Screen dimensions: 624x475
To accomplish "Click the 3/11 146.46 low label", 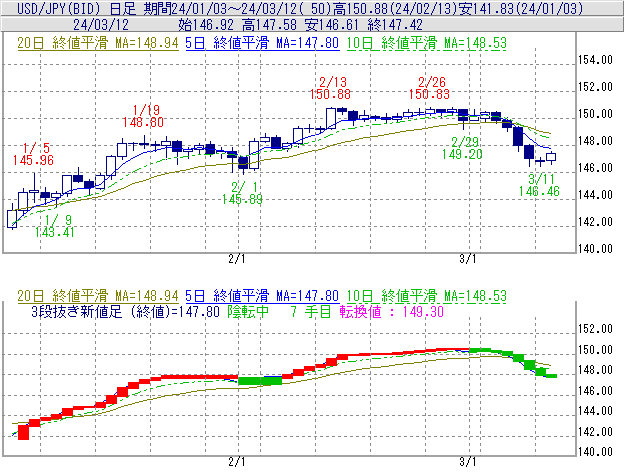I will click(539, 185).
